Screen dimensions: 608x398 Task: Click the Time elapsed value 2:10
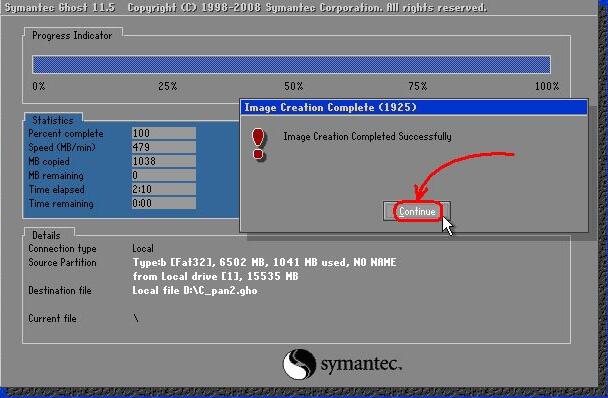(x=164, y=189)
